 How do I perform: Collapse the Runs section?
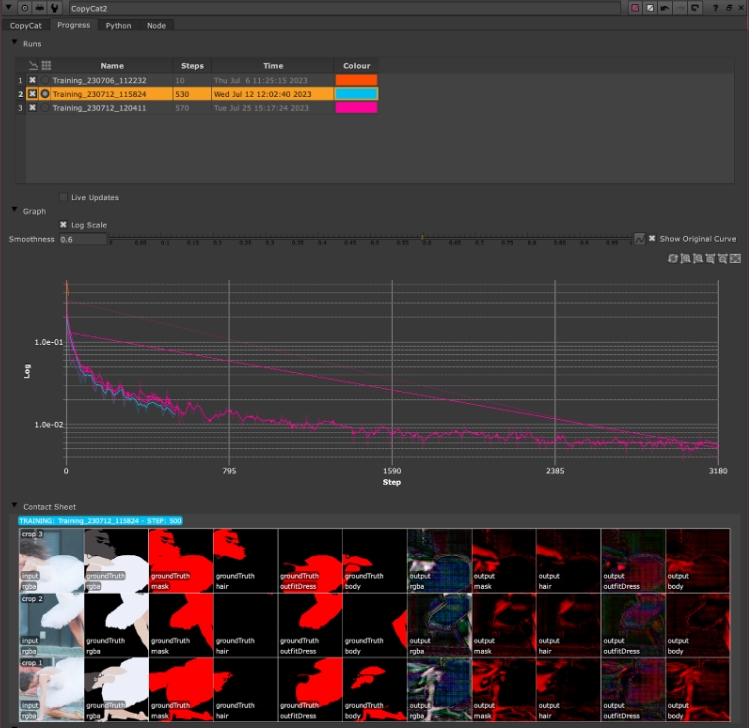click(x=14, y=43)
